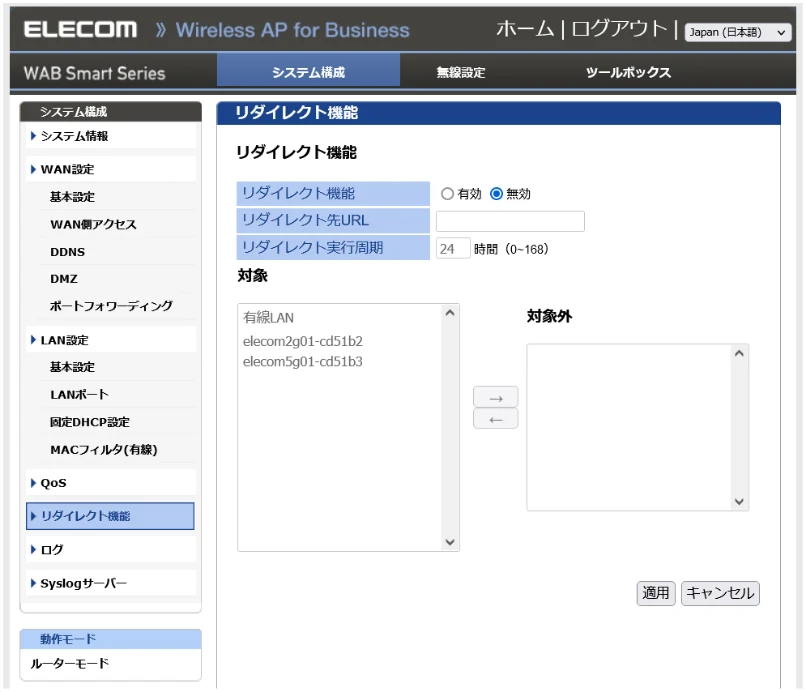Click the リダイレクト実行周期 hours field
The width and height of the screenshot is (806, 692).
coord(453,249)
